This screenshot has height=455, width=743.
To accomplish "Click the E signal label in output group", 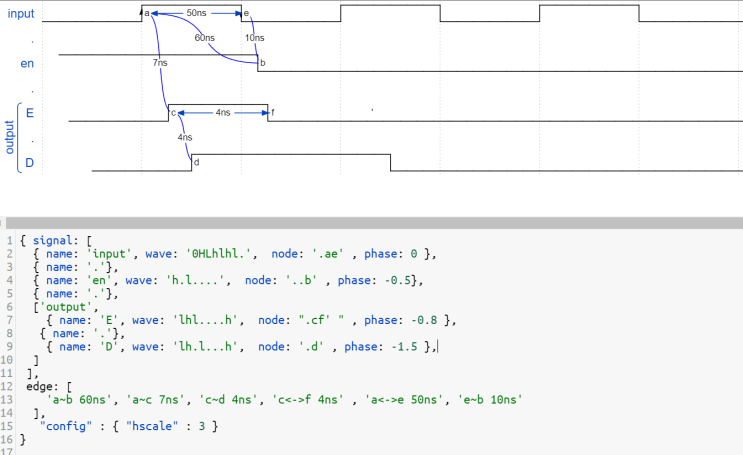I will [x=30, y=113].
